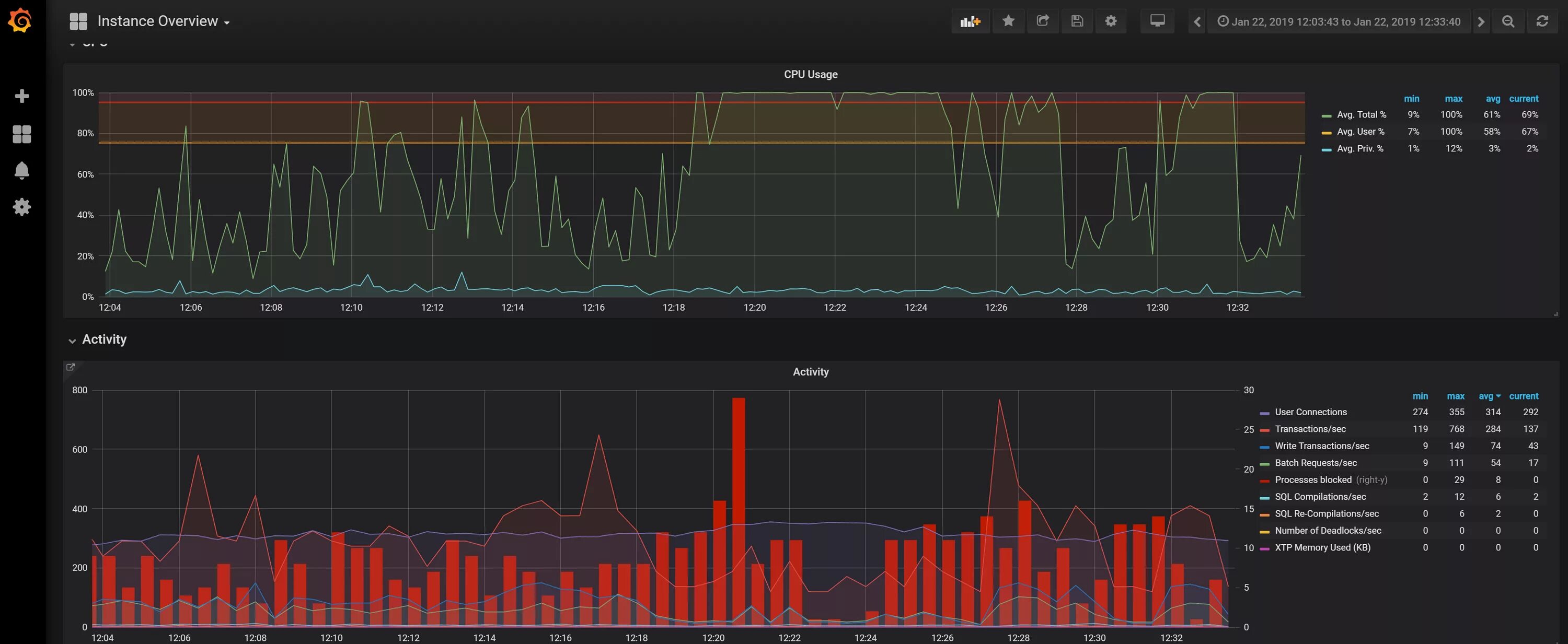Image resolution: width=1568 pixels, height=644 pixels.
Task: Cycle view mode with monitor icon
Action: 1157,21
